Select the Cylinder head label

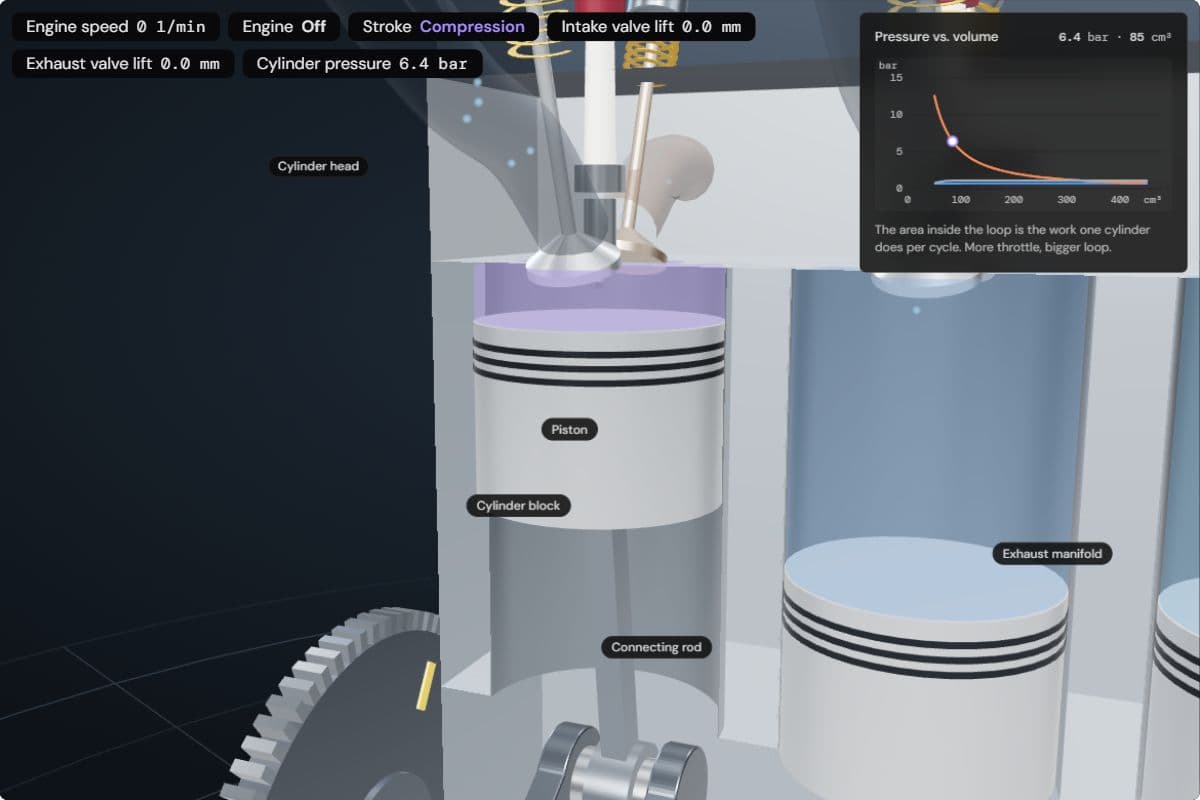click(x=318, y=166)
